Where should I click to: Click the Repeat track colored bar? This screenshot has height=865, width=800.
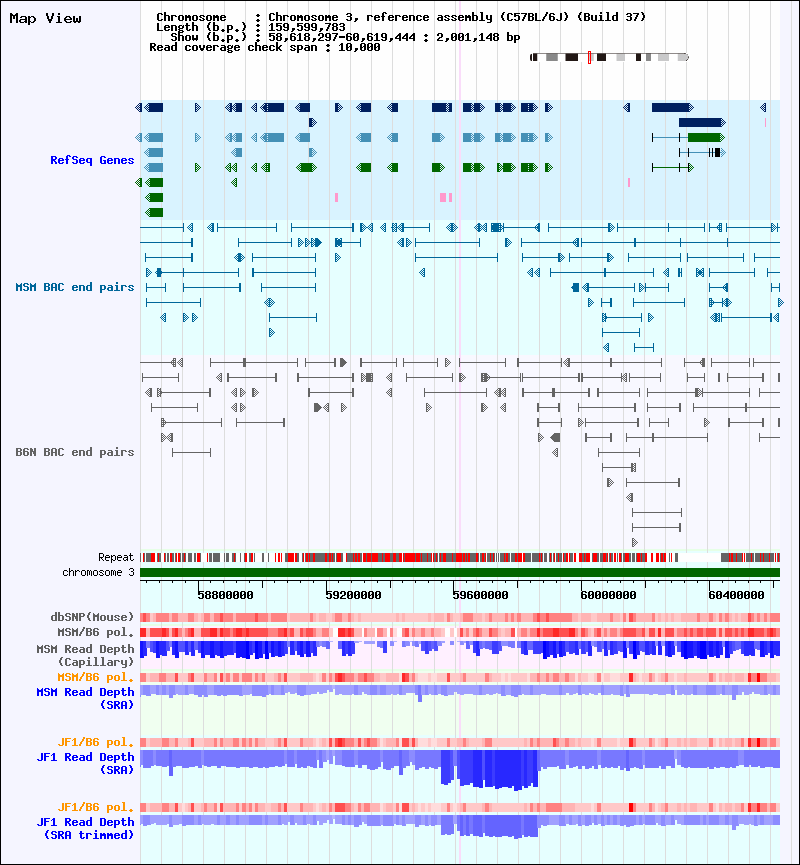[460, 558]
